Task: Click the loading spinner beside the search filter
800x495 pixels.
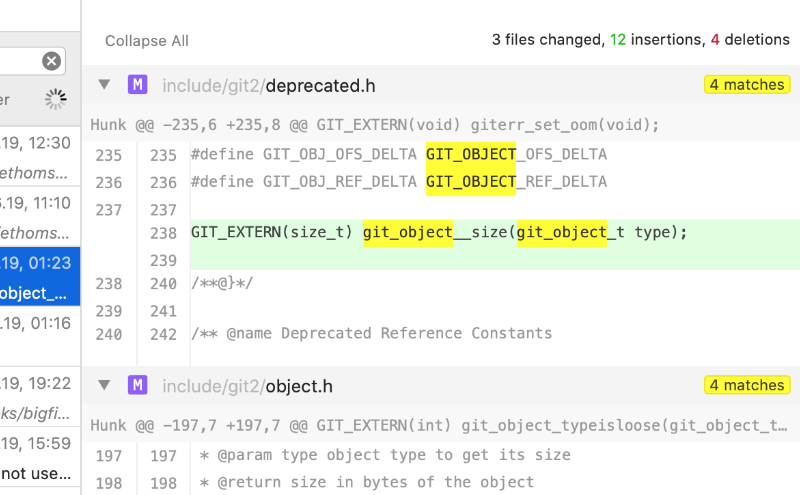Action: pyautogui.click(x=55, y=99)
